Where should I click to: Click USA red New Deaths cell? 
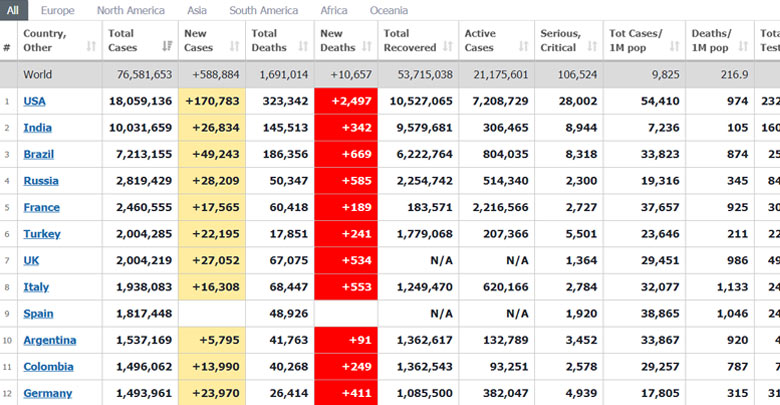pyautogui.click(x=346, y=102)
